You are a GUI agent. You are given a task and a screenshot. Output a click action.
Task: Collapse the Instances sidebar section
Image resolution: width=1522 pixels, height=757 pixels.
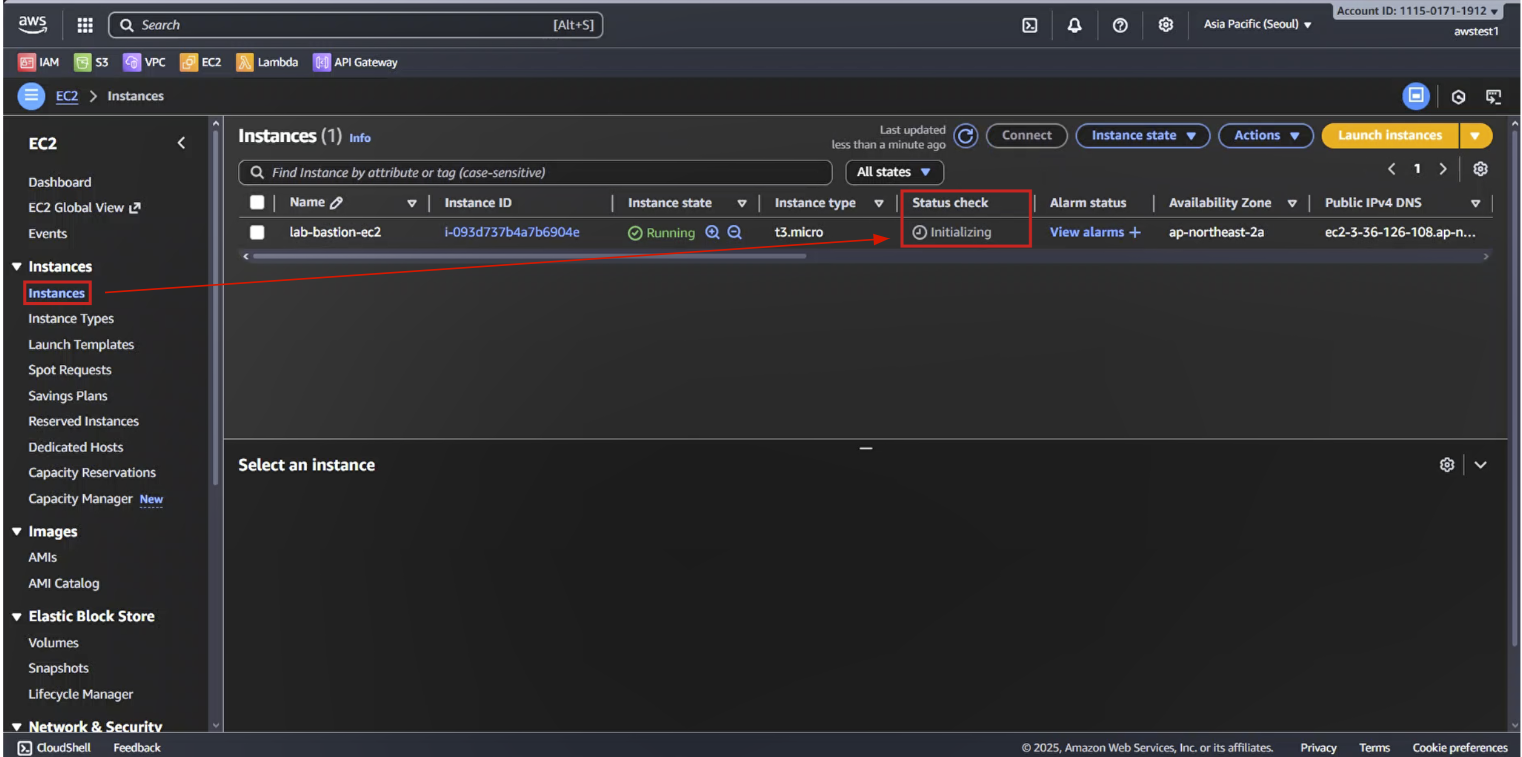point(17,267)
